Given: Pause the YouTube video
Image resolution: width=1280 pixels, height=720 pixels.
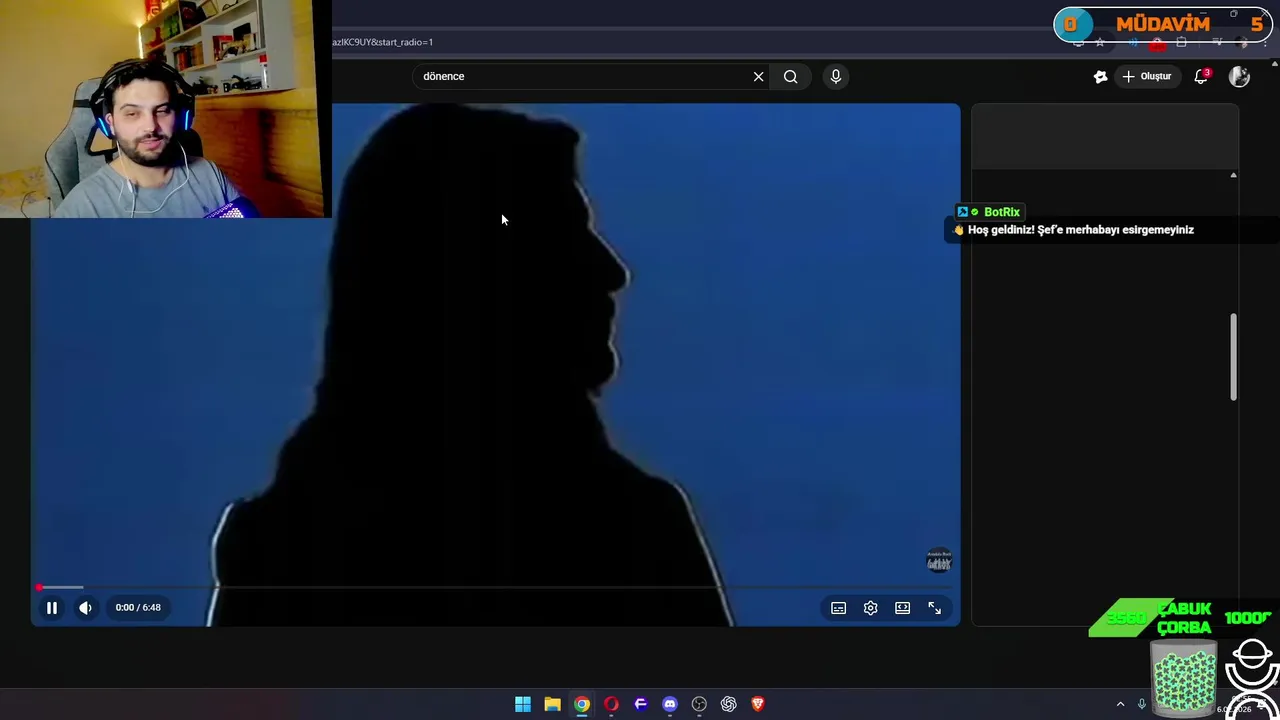Looking at the screenshot, I should tap(52, 607).
